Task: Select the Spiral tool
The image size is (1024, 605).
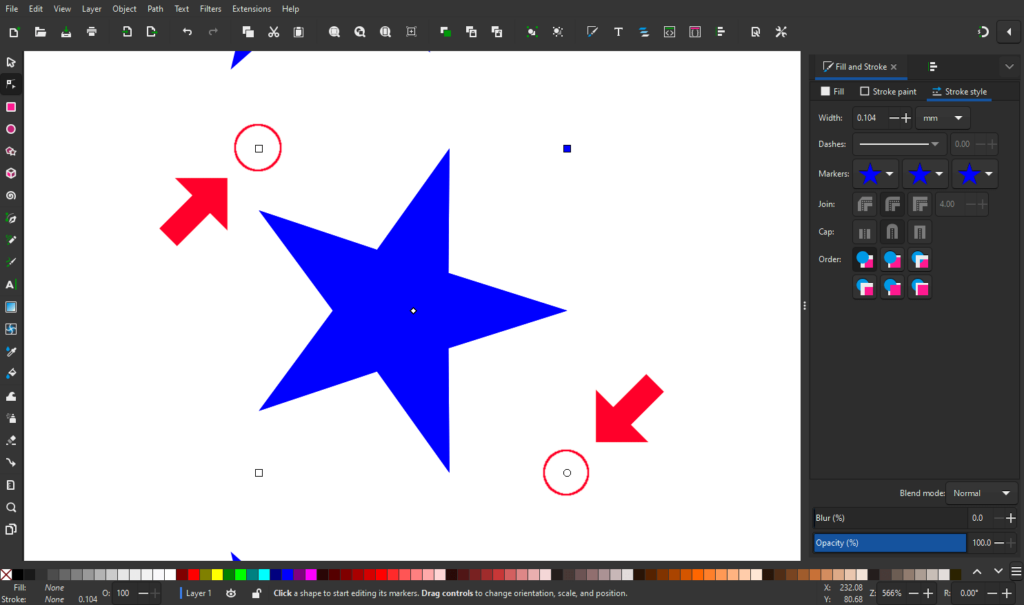Action: [11, 194]
